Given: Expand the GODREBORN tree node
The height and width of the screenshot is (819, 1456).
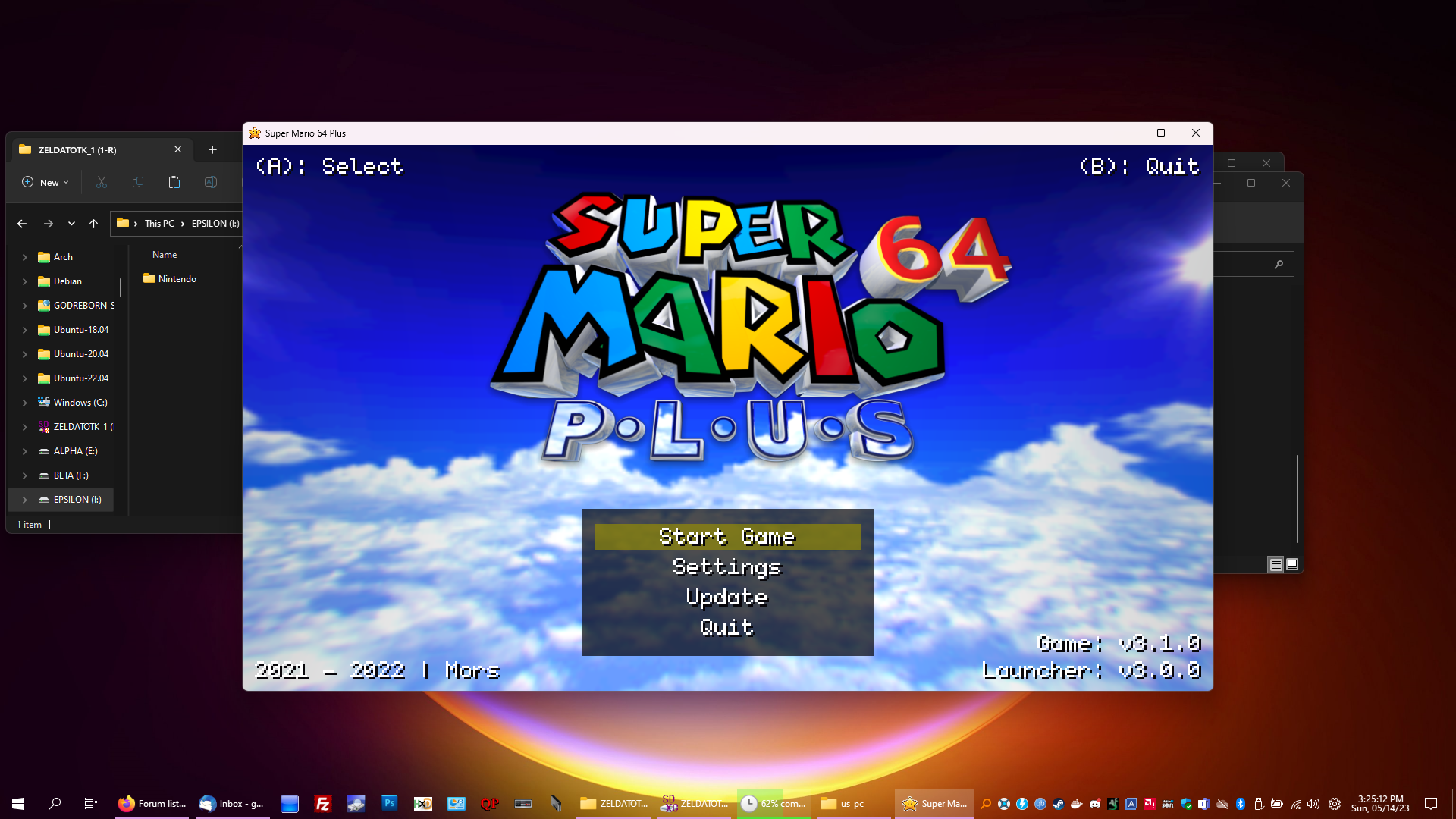Looking at the screenshot, I should pos(25,306).
